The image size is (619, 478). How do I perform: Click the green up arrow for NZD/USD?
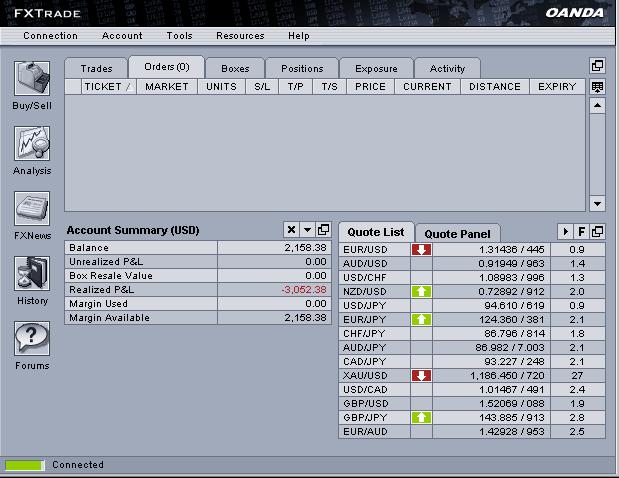click(x=421, y=292)
